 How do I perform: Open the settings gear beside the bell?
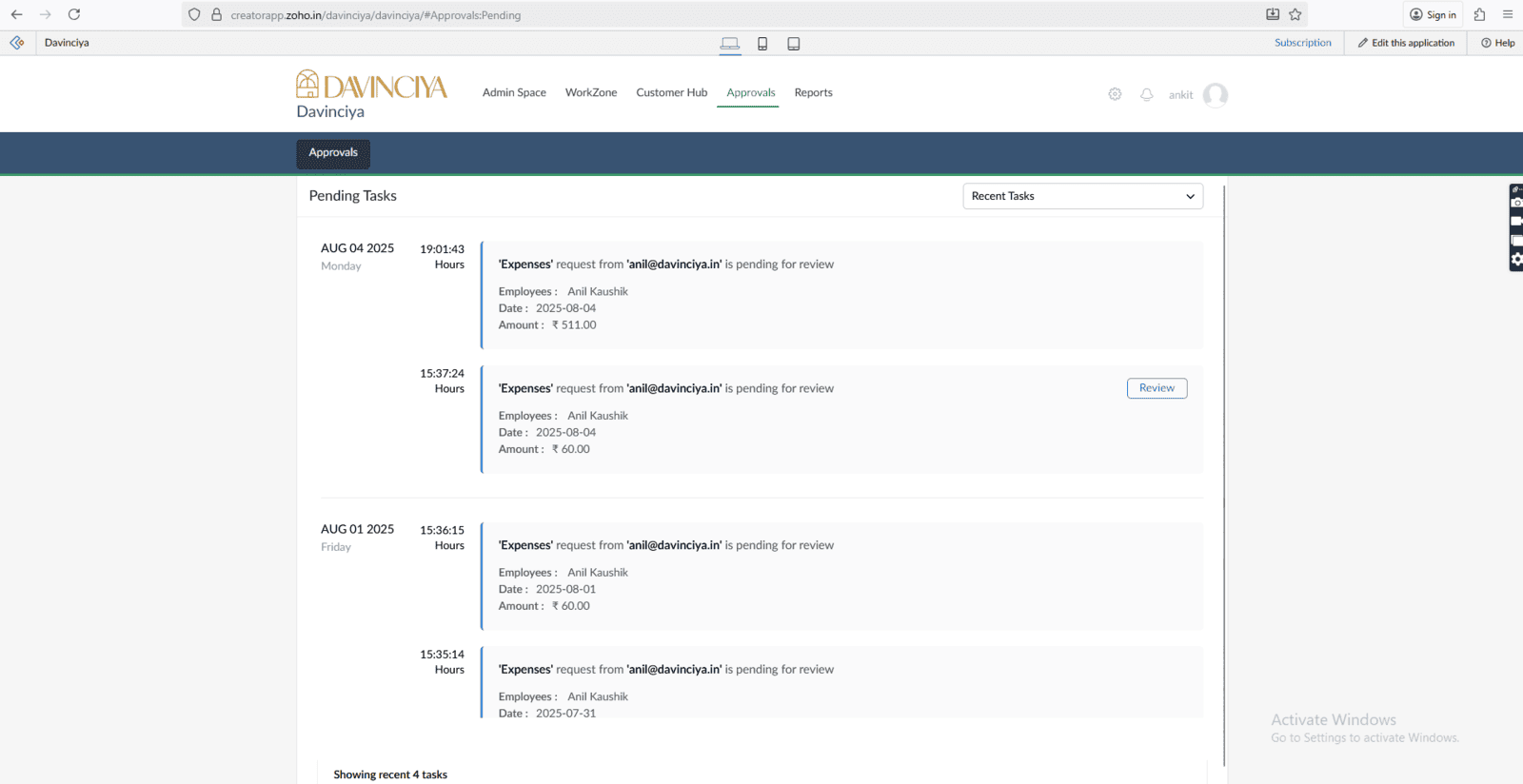click(x=1115, y=94)
